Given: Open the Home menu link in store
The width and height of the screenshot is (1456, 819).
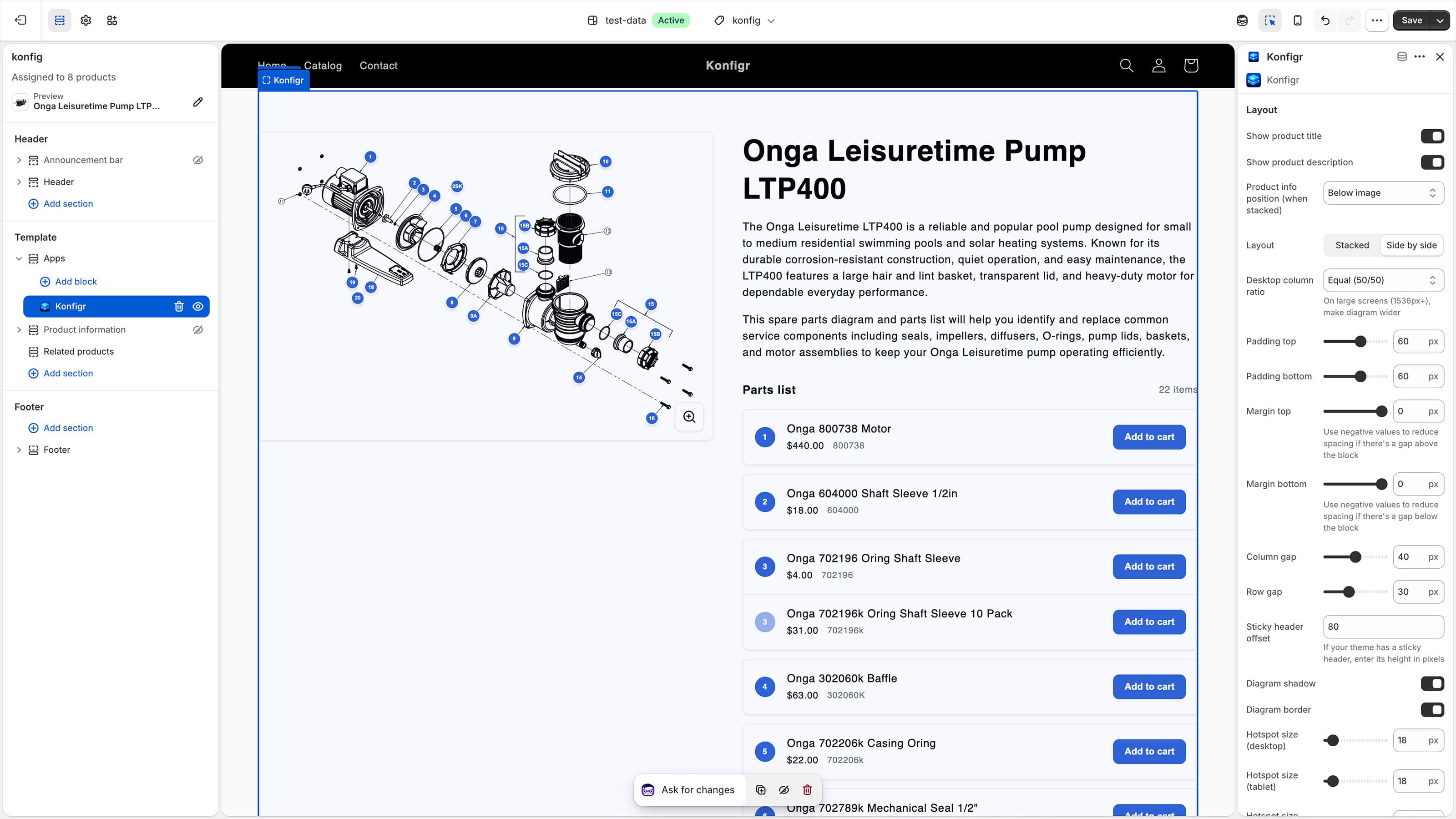Looking at the screenshot, I should pos(272,65).
